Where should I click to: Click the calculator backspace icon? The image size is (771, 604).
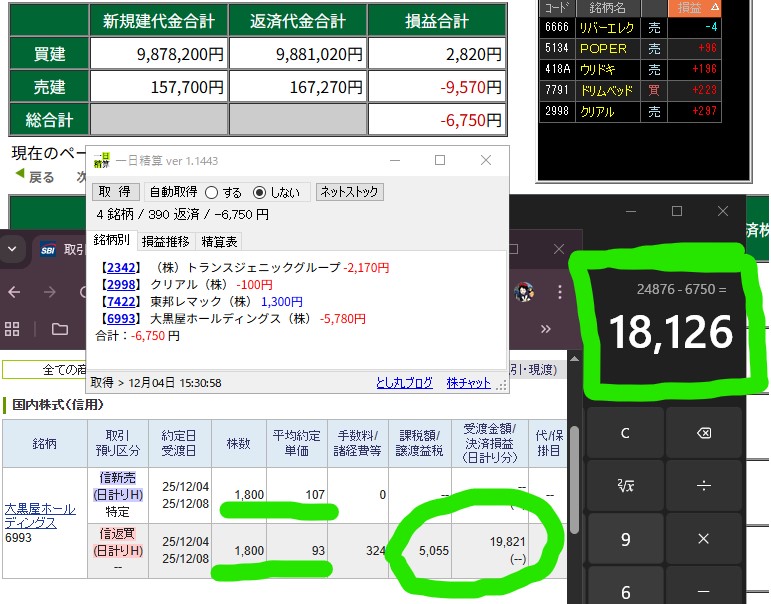point(702,434)
